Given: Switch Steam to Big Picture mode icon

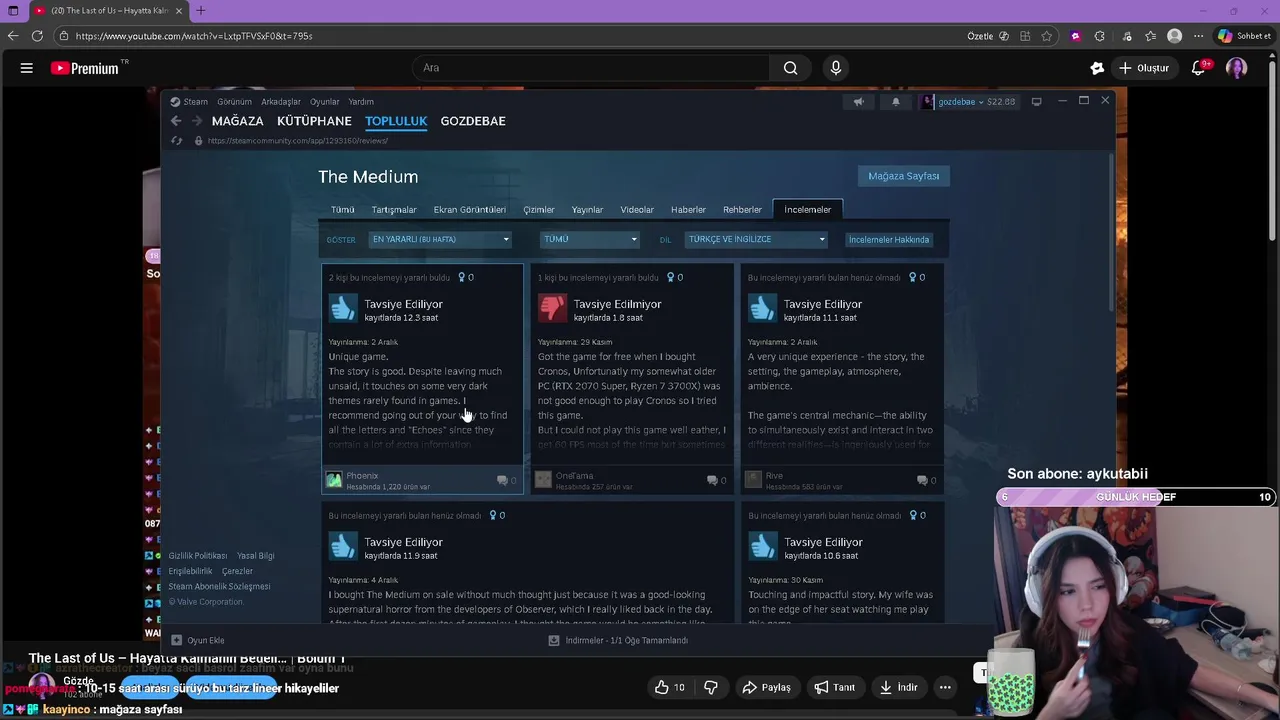Looking at the screenshot, I should (x=1036, y=101).
